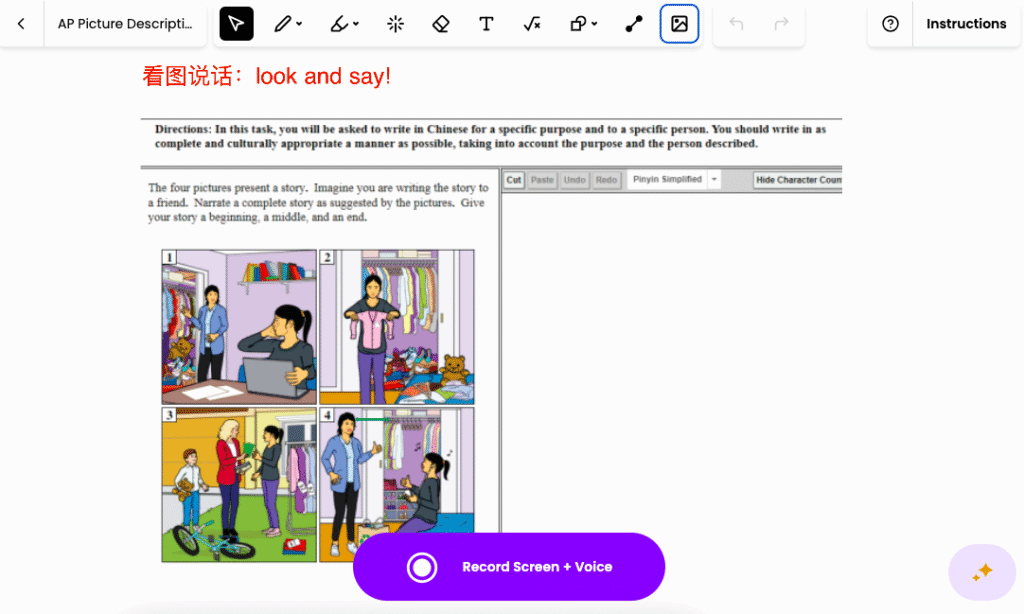This screenshot has height=614, width=1024.
Task: Select the line connector tool
Action: 633,24
